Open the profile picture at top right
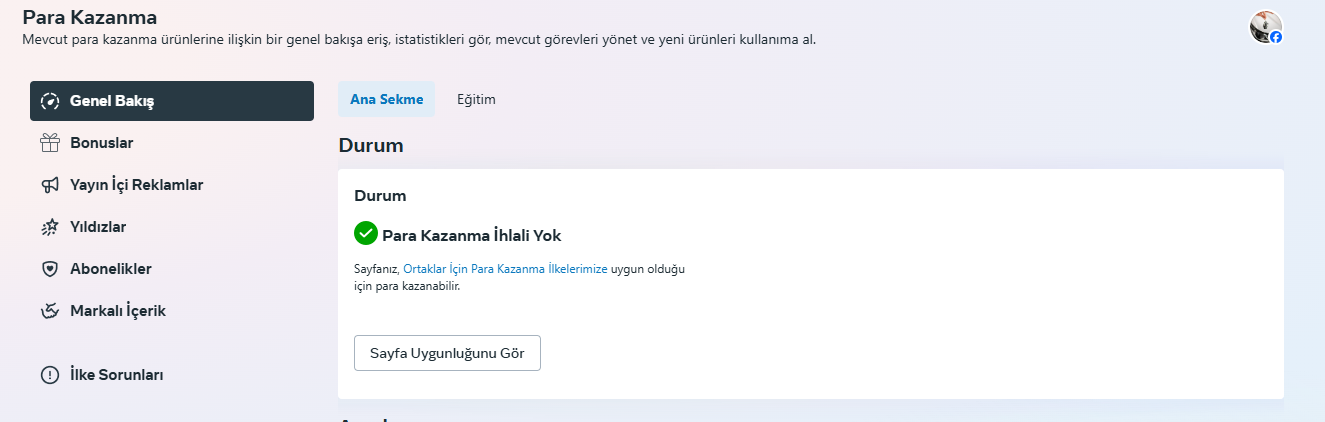 tap(1265, 26)
